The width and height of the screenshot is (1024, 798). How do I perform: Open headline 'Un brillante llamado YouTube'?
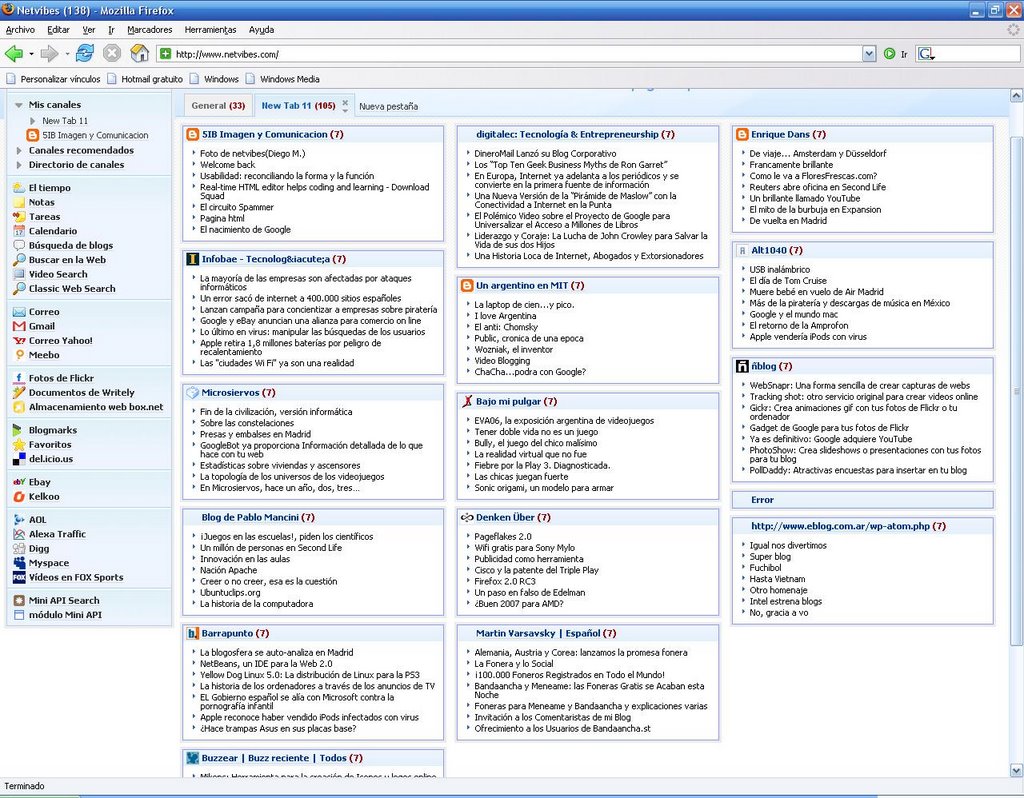[805, 199]
